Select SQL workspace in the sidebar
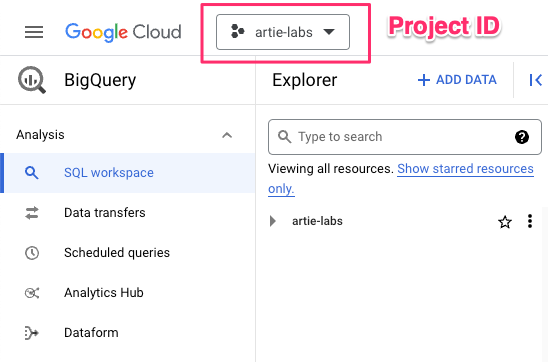The height and width of the screenshot is (362, 548). coord(128,173)
